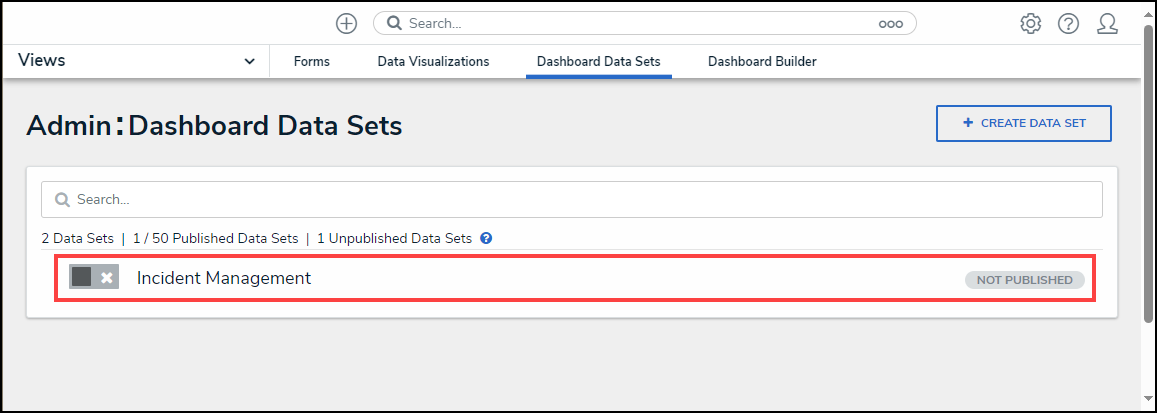Open the user profile icon
This screenshot has height=413, width=1157.
point(1107,24)
